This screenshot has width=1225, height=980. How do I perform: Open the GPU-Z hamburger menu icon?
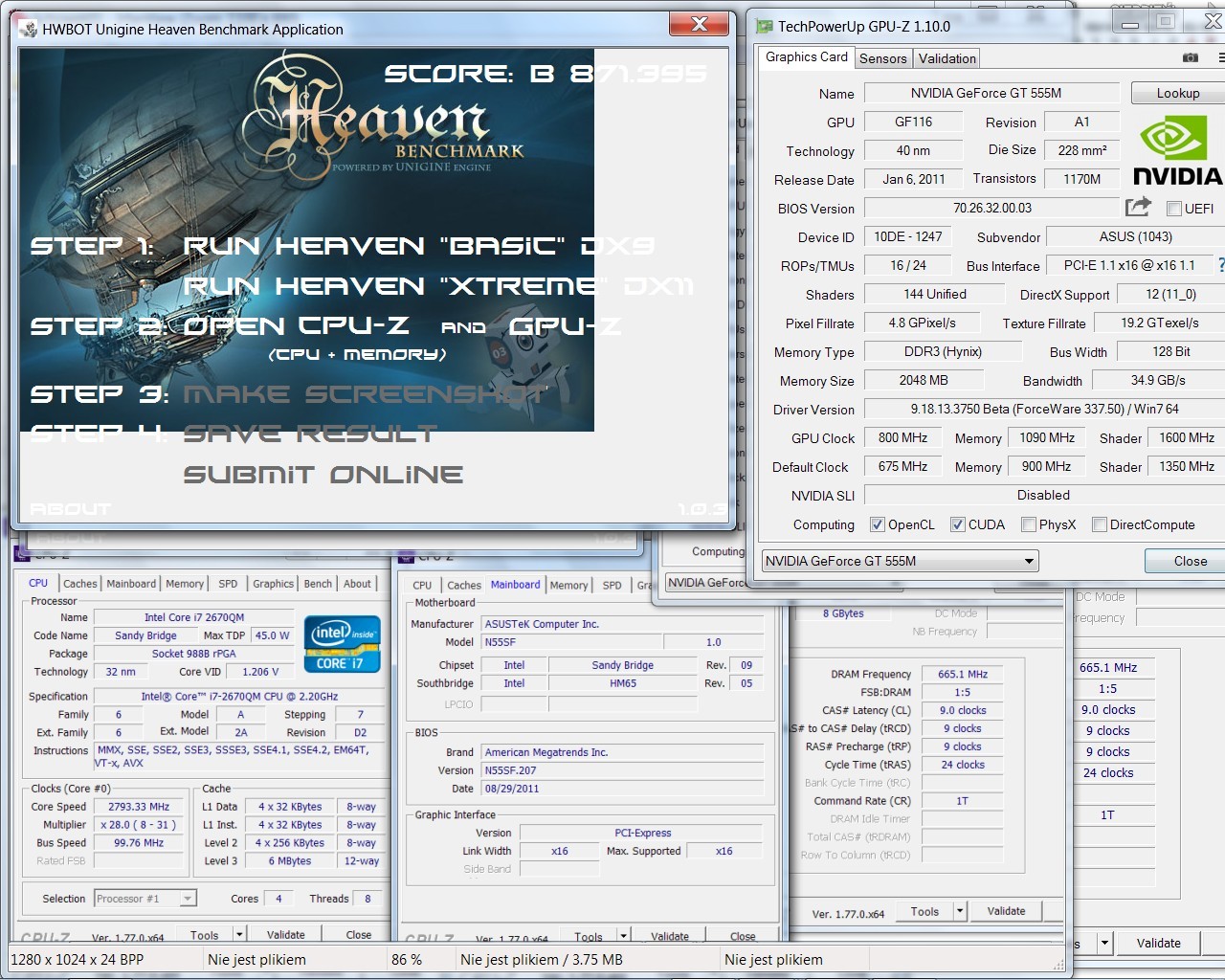tap(1221, 58)
